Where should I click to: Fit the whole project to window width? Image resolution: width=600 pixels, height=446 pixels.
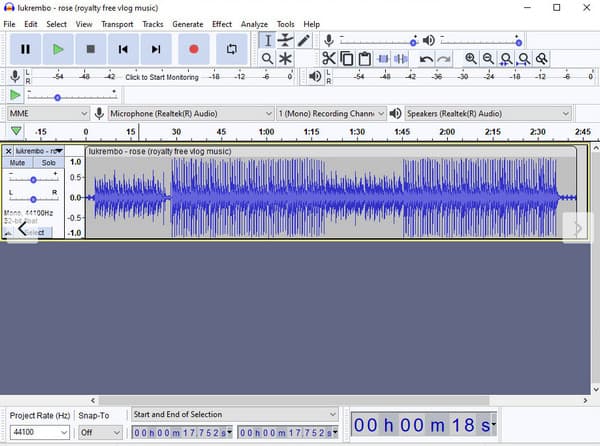point(523,59)
